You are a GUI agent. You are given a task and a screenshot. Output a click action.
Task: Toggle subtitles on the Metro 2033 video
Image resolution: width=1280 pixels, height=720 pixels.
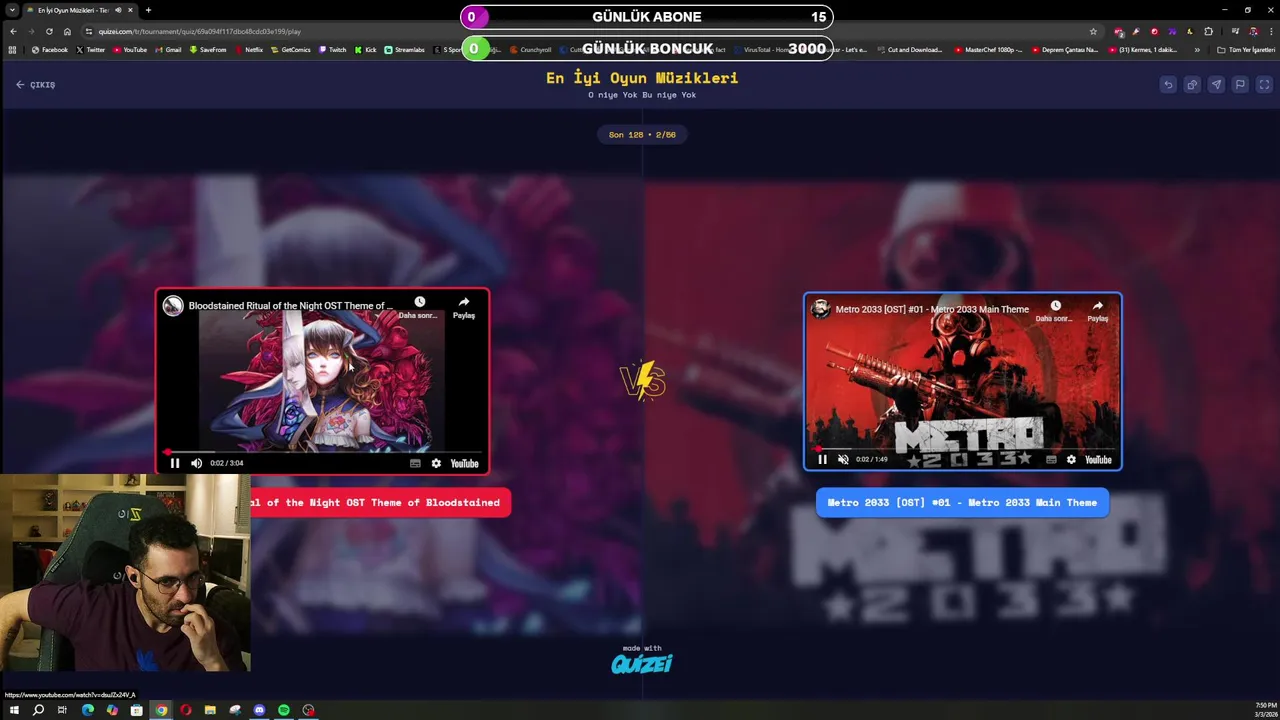tap(1051, 459)
